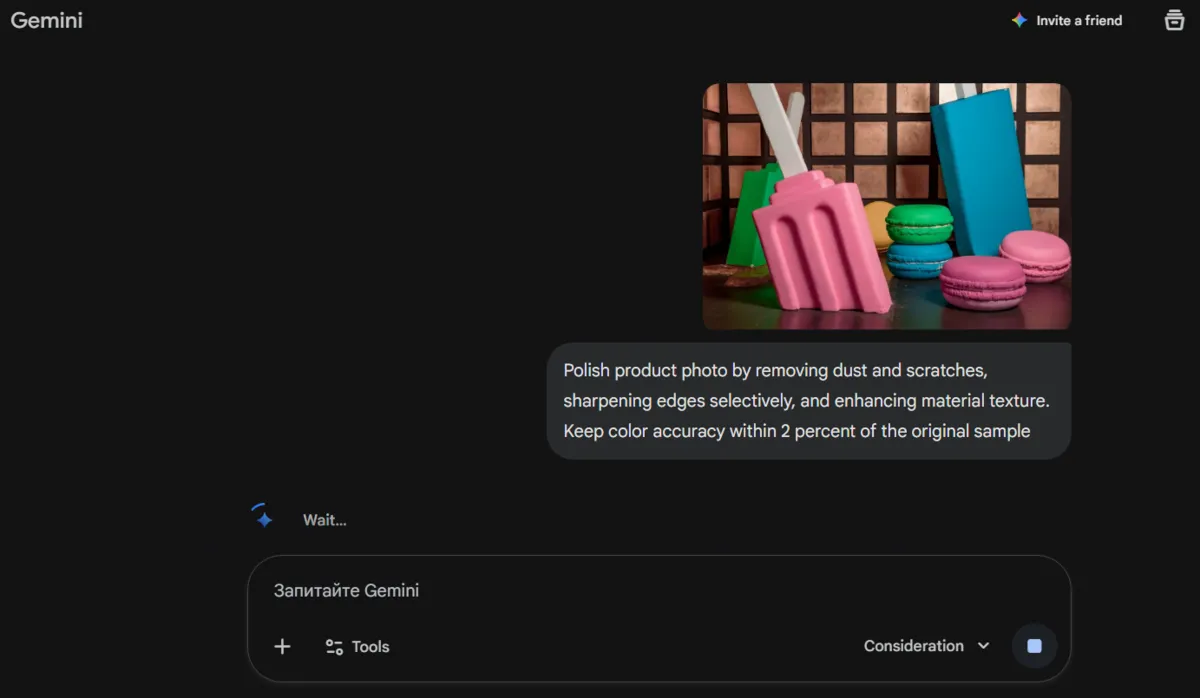
Task: Open the uploaded popsicle product photo
Action: click(x=886, y=206)
